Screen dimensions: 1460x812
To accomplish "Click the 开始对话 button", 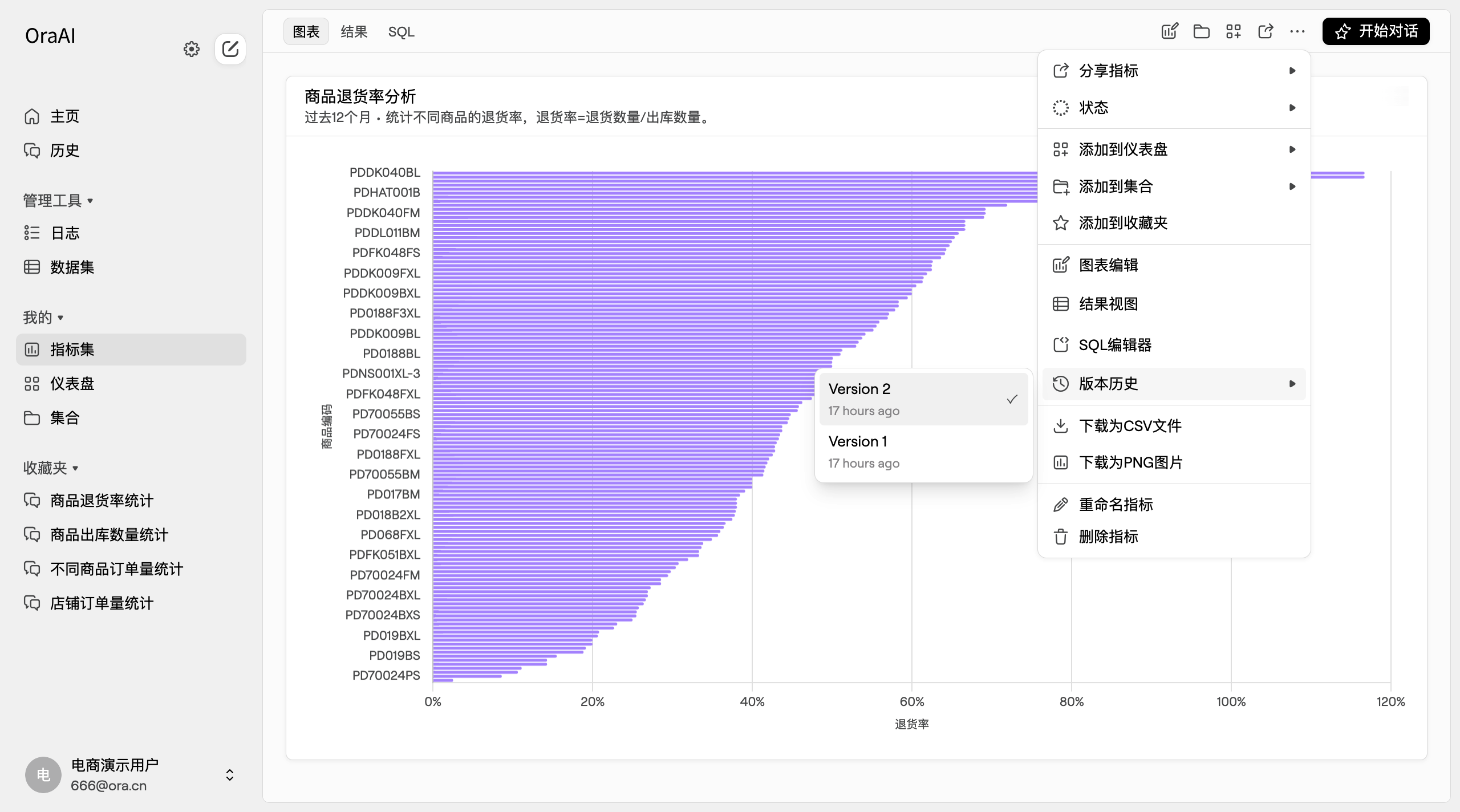I will pos(1375,31).
